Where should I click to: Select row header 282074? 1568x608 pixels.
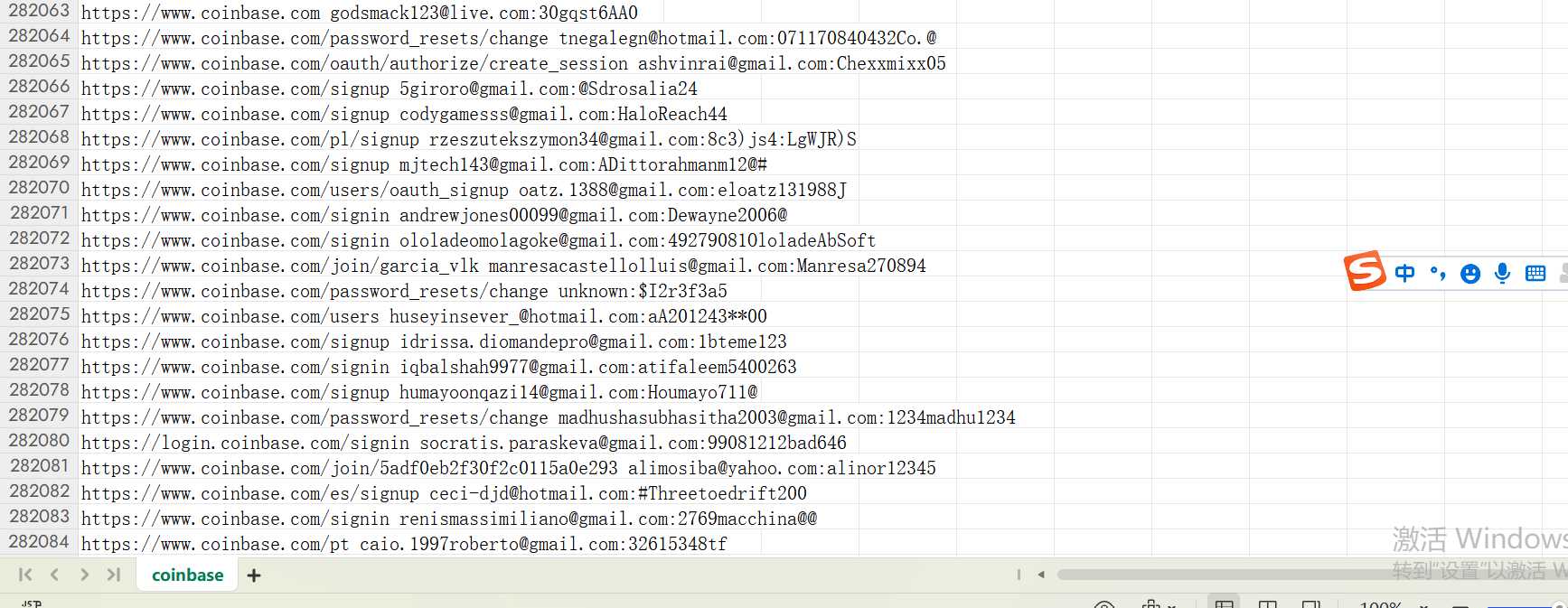(x=39, y=289)
